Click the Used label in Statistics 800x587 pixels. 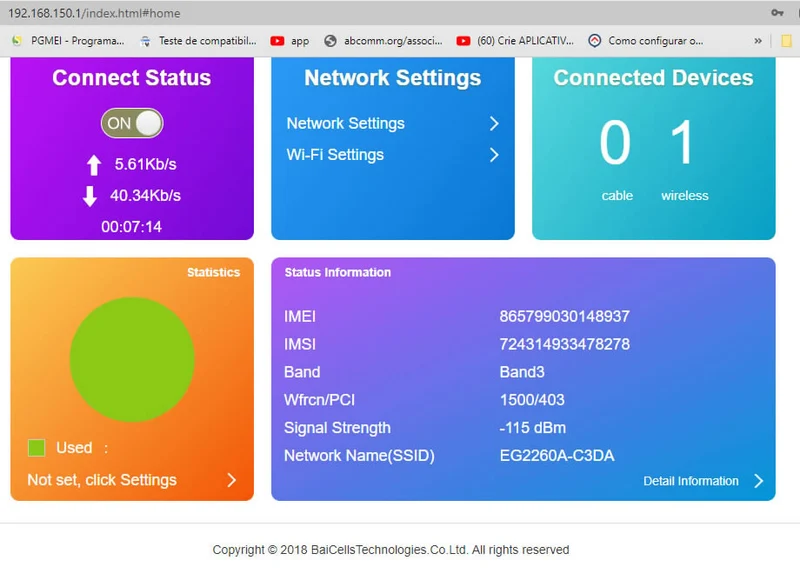(74, 448)
